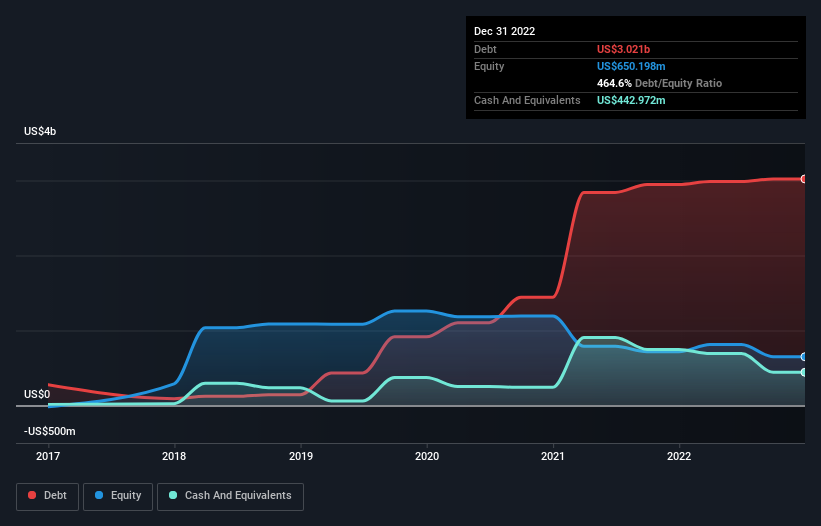This screenshot has width=821, height=526.
Task: Click the Dec 31 2022 tooltip date
Action: [504, 31]
